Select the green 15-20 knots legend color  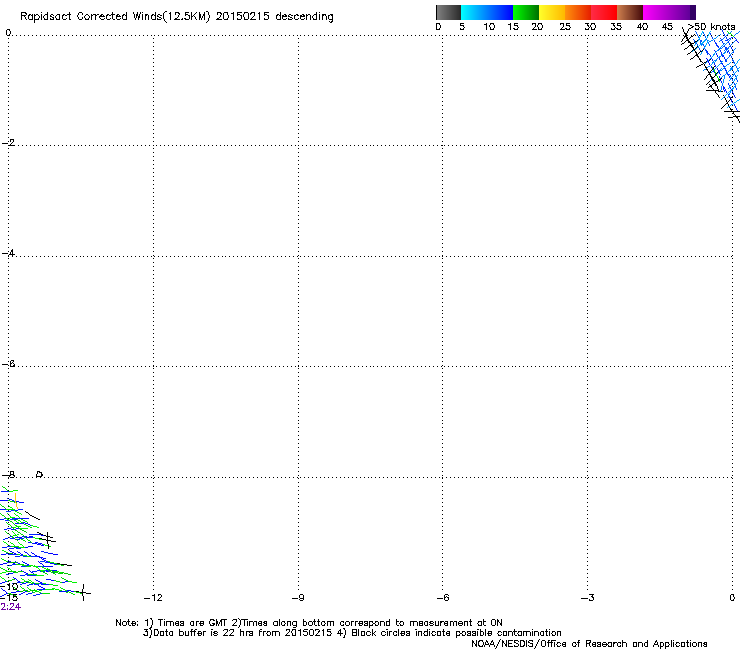526,12
